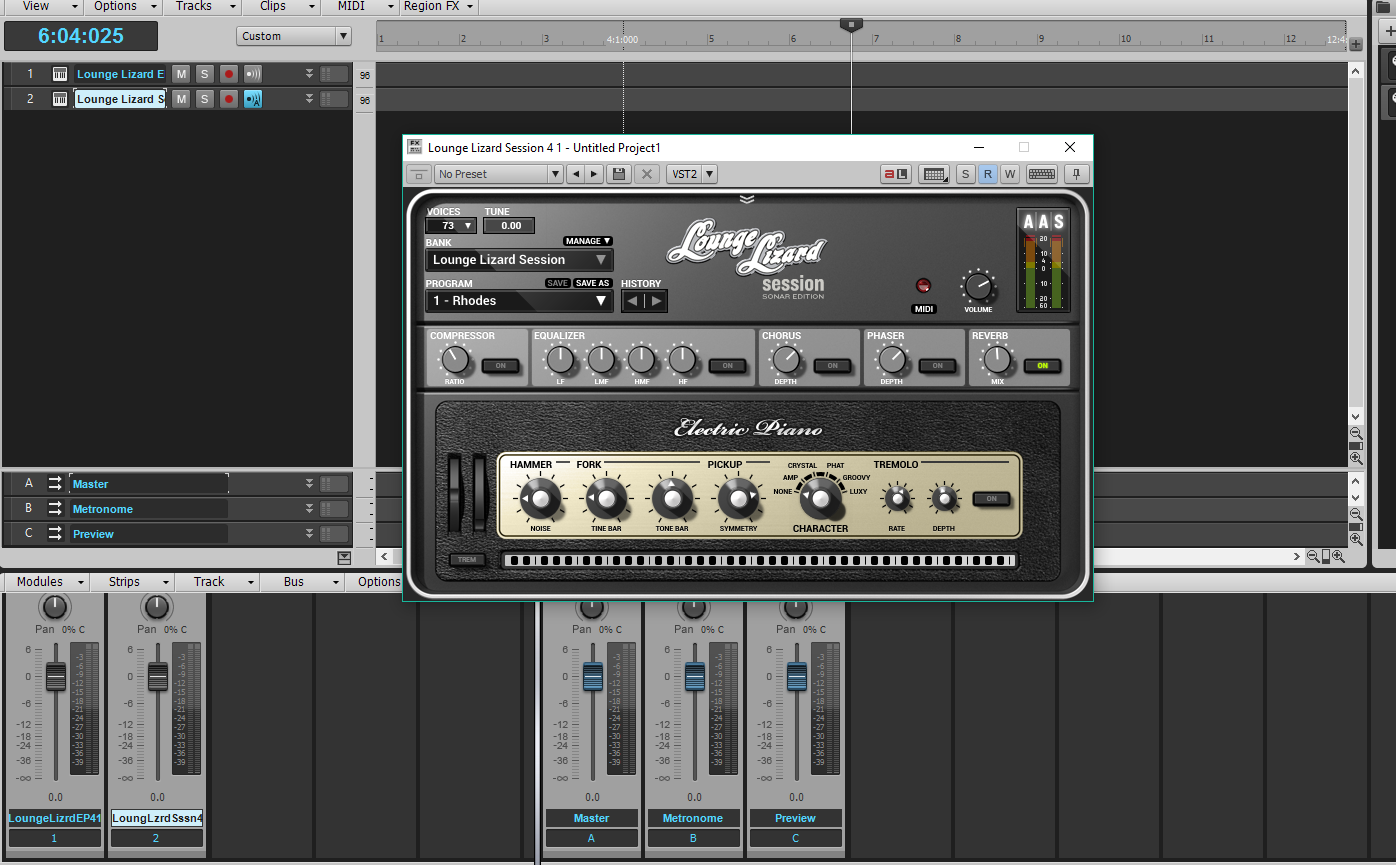The height and width of the screenshot is (865, 1396).
Task: Step forward in program History
Action: [656, 301]
